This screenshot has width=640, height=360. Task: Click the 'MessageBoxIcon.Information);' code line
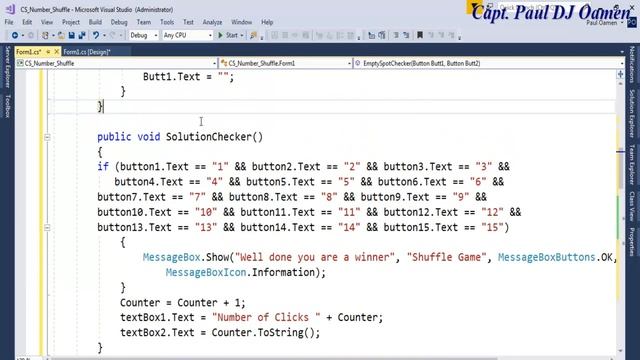[246, 272]
